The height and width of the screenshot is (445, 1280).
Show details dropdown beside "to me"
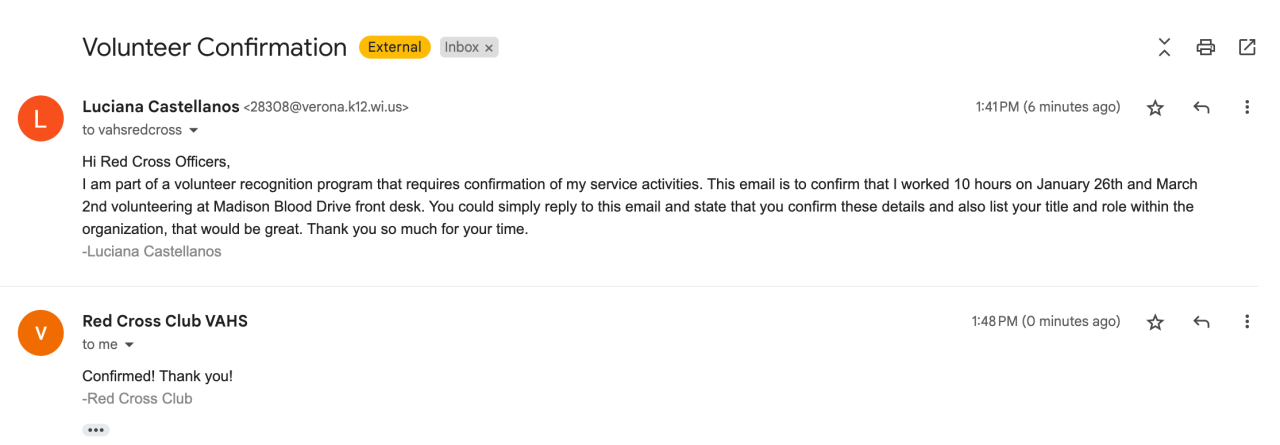129,345
